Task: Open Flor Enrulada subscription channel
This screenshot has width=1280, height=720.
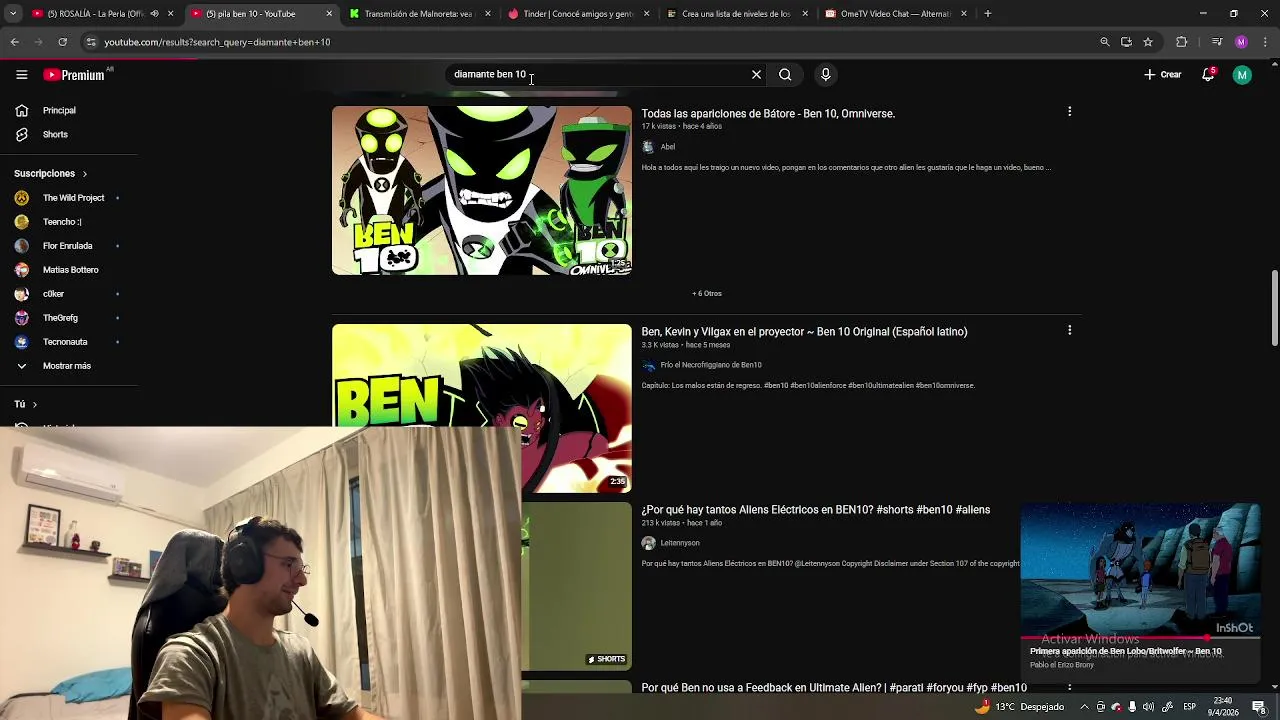Action: click(69, 246)
